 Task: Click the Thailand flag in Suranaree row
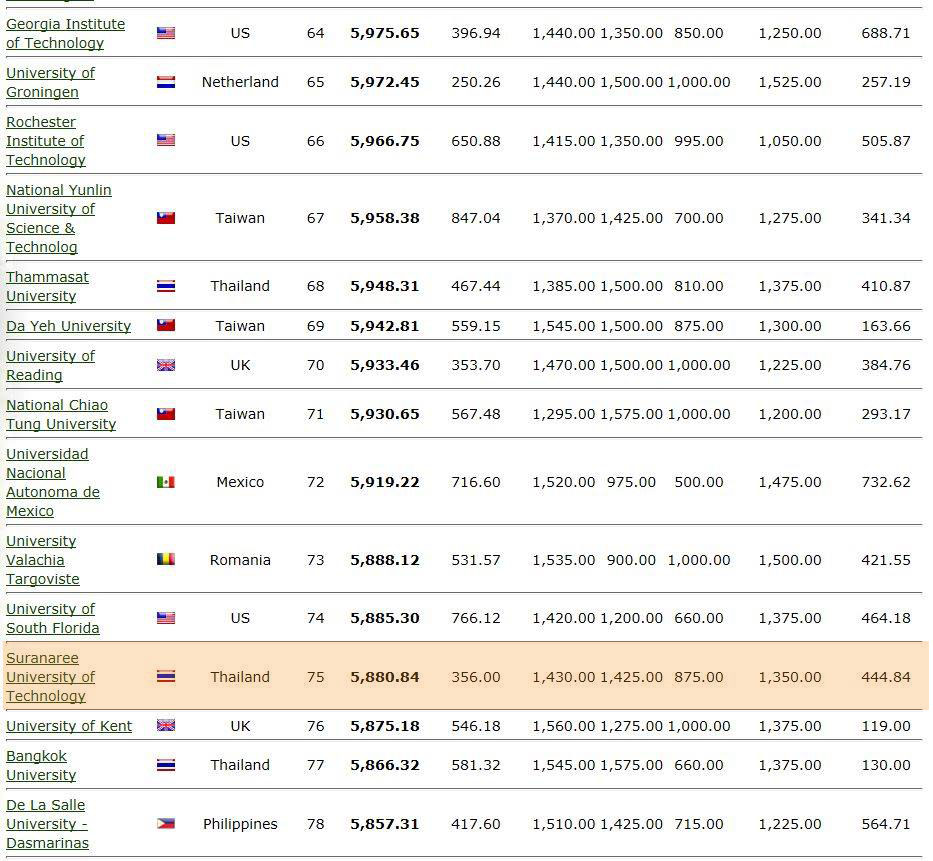pos(166,676)
